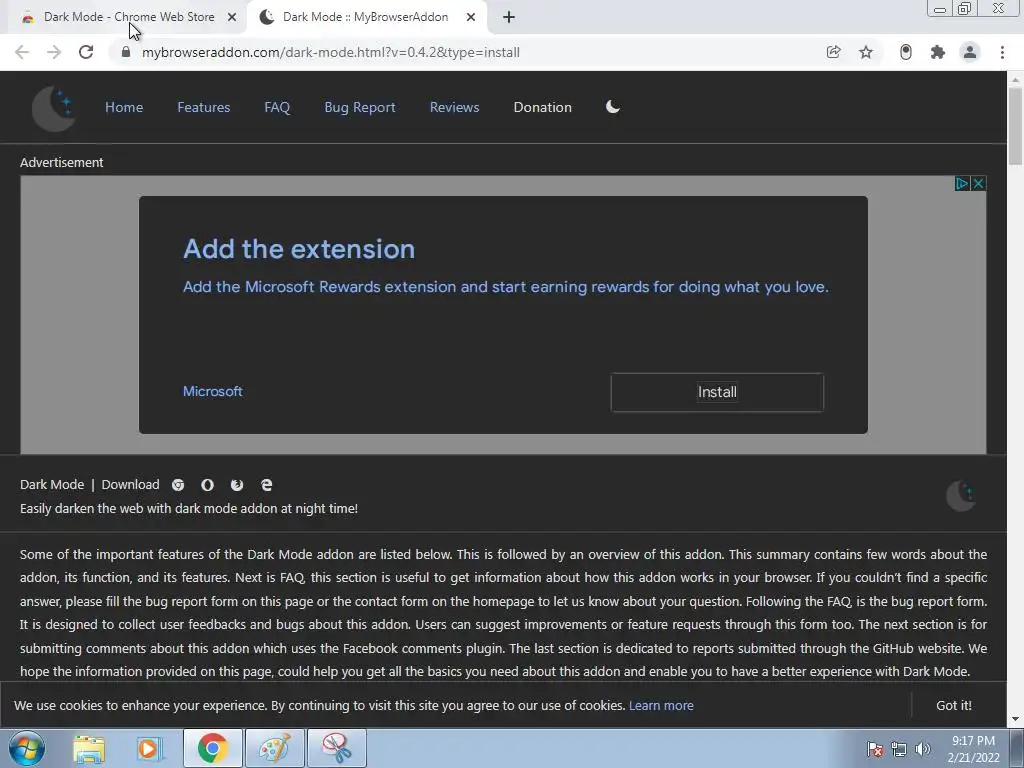Screen dimensions: 1024x768
Task: Reload the current page
Action: coord(86,52)
